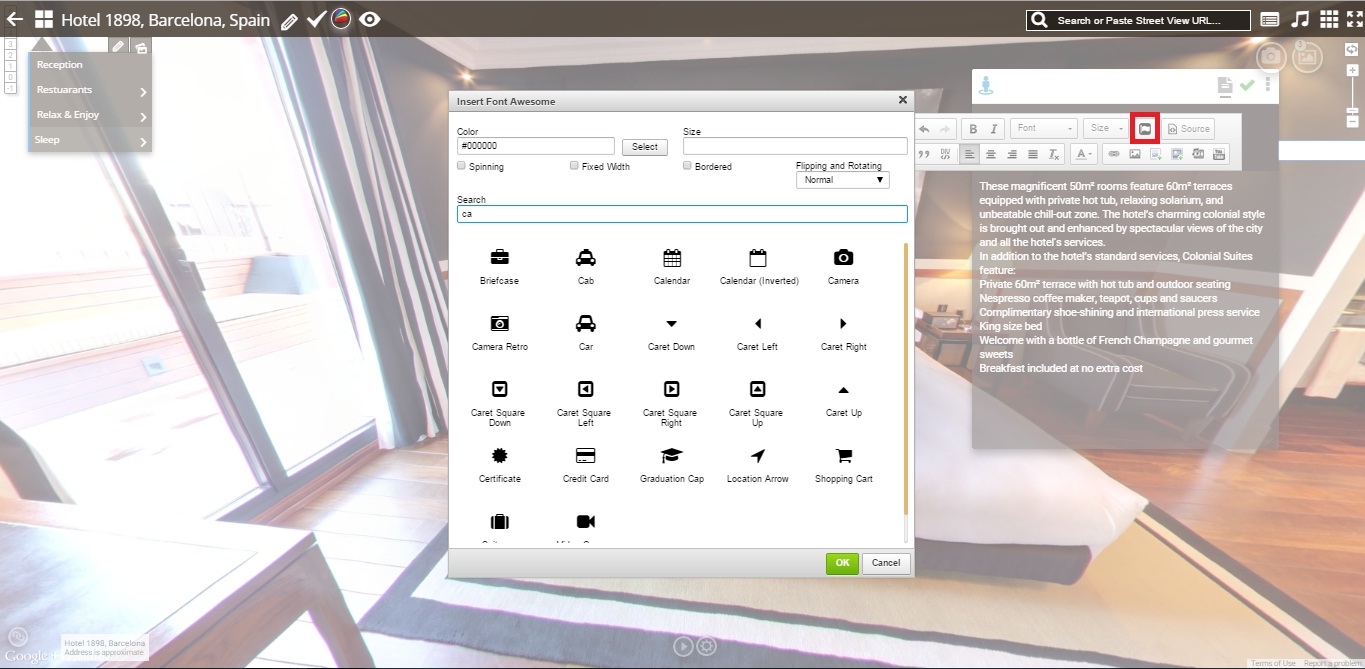Go back with the left arrow icon
This screenshot has width=1365, height=669.
(14, 19)
